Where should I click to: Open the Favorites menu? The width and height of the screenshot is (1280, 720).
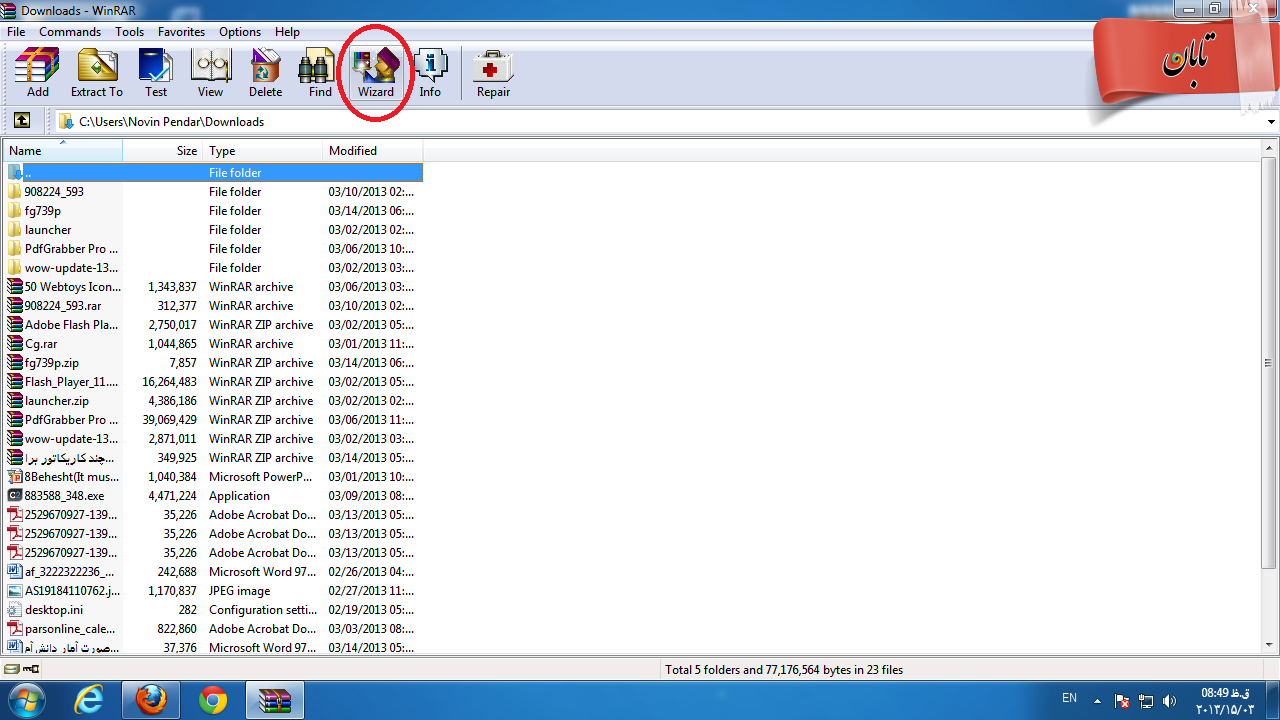(x=181, y=32)
